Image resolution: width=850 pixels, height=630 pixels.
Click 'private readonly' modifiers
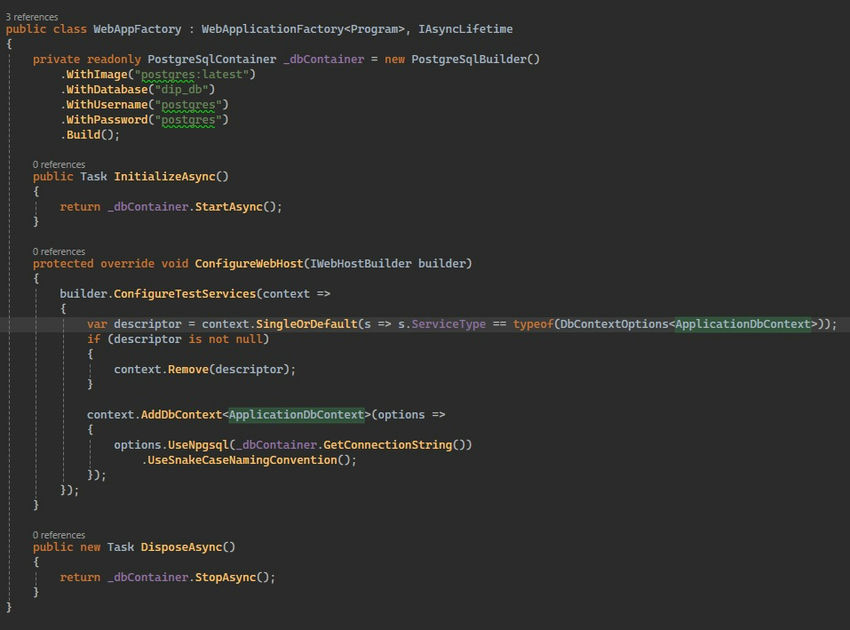tap(87, 59)
